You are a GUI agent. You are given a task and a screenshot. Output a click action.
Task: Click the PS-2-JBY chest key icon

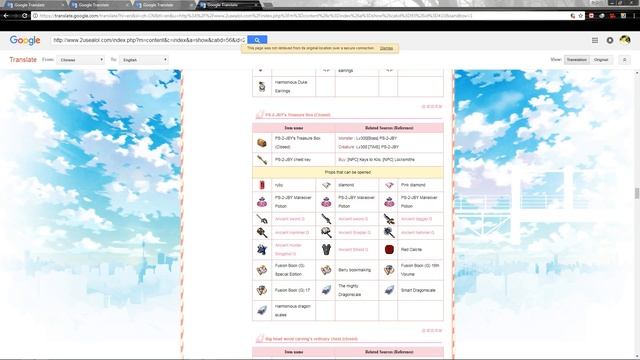pyautogui.click(x=262, y=160)
